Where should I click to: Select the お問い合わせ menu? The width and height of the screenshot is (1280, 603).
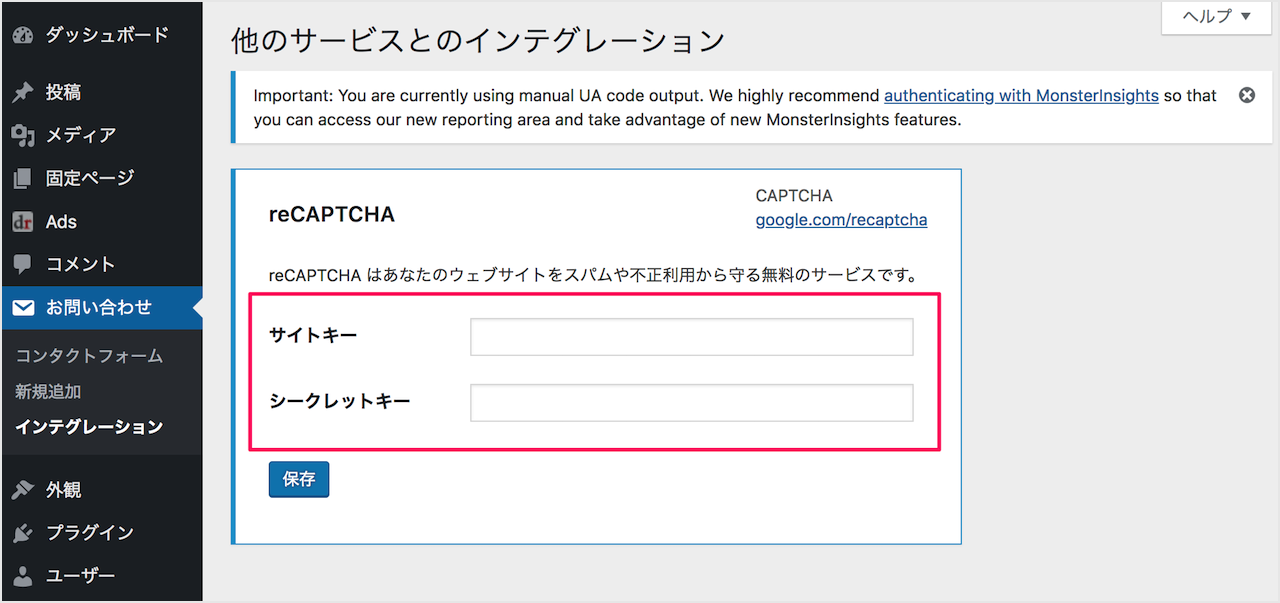coord(101,308)
